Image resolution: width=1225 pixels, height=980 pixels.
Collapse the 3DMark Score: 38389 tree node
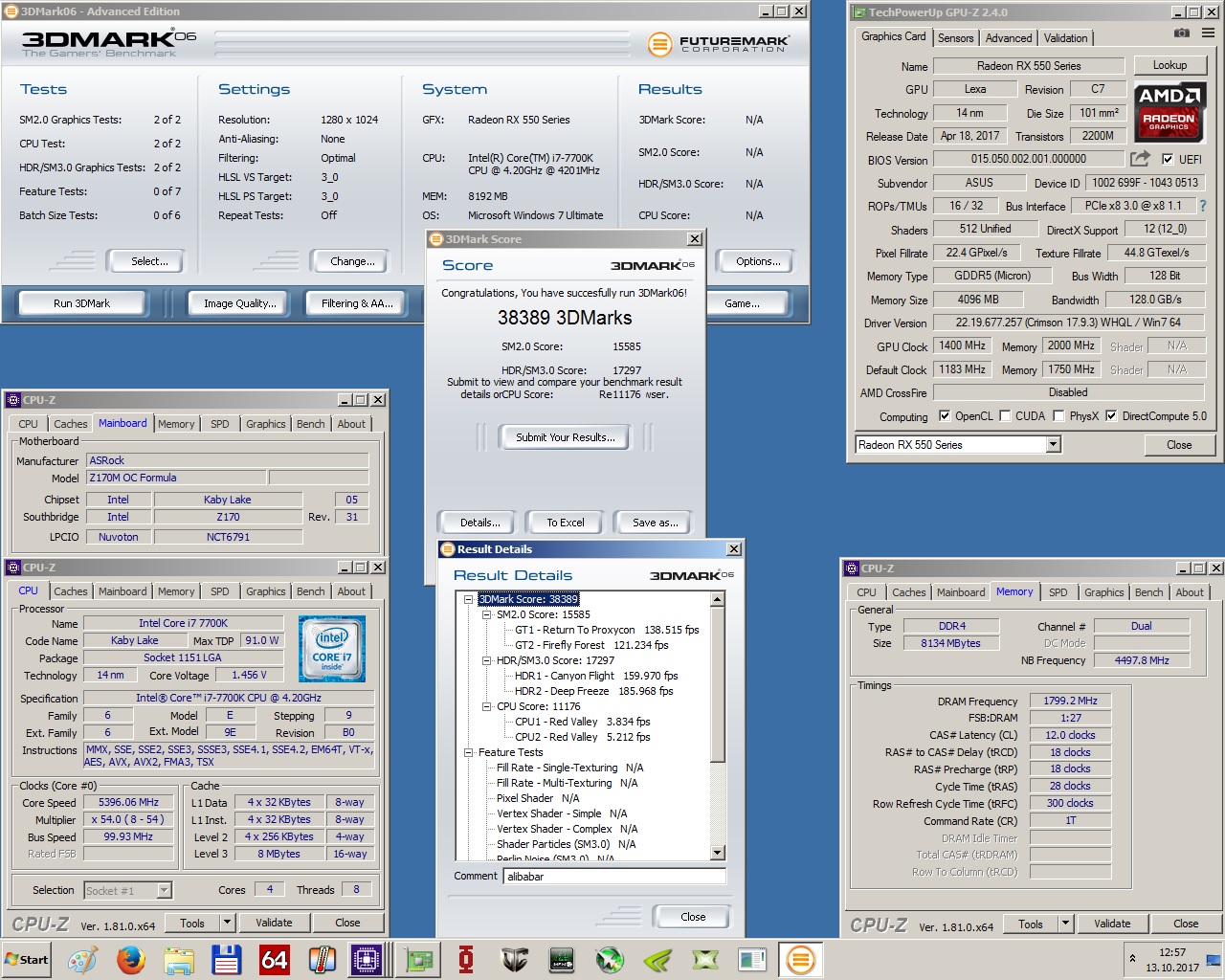[x=469, y=599]
